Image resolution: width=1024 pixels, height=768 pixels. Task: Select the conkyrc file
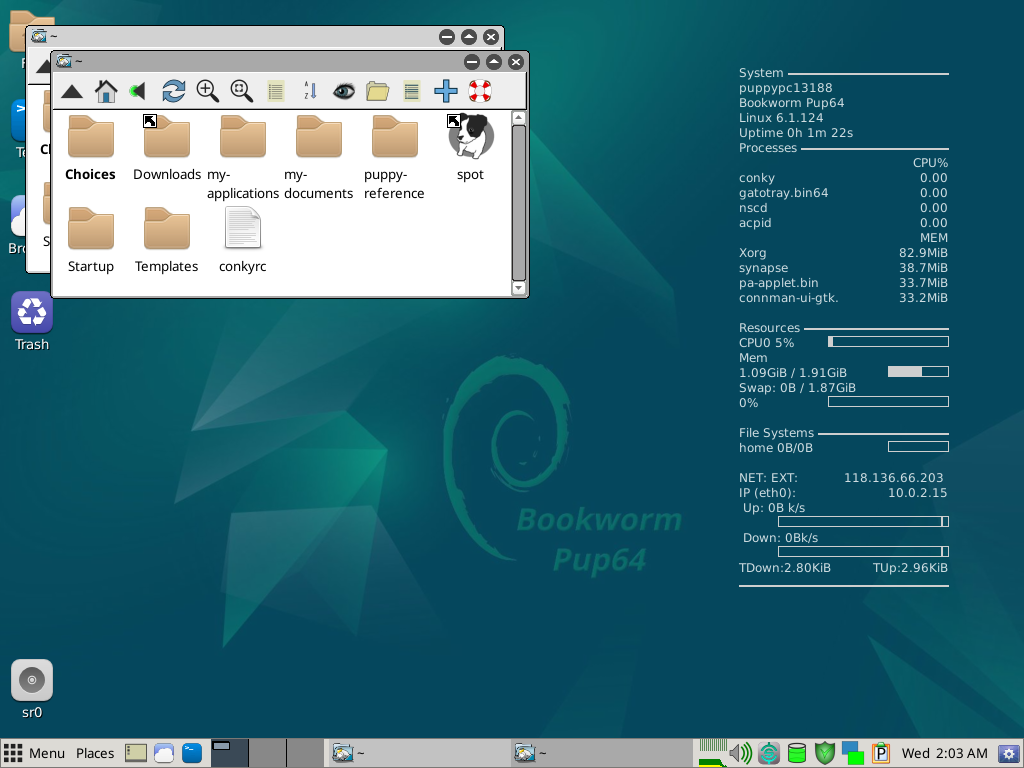tap(242, 240)
